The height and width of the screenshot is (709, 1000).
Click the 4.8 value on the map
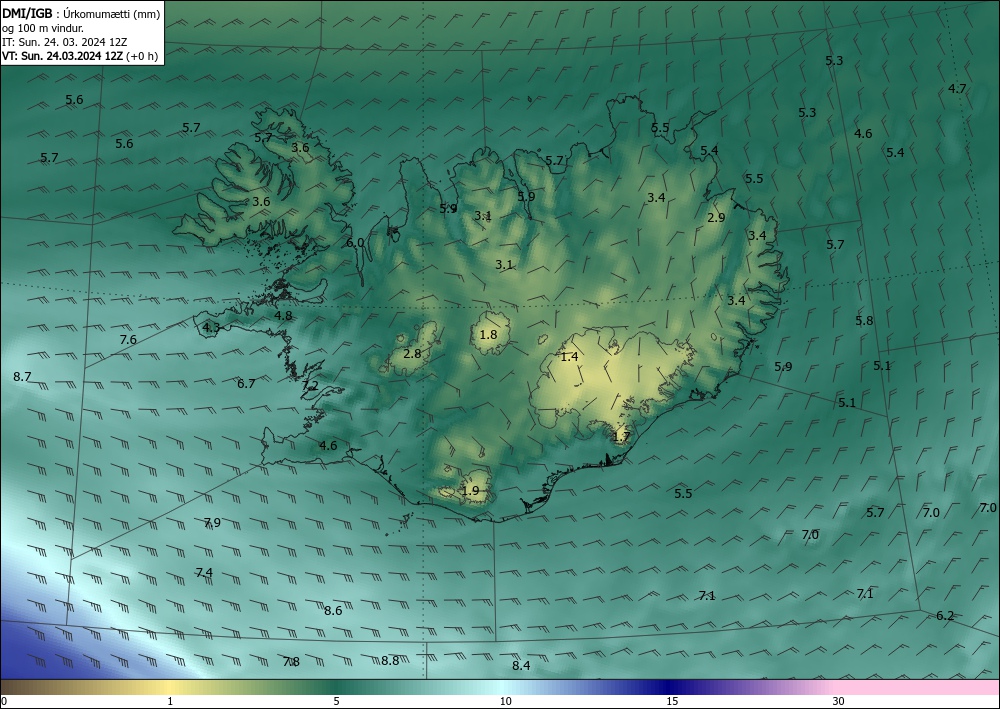[x=283, y=316]
